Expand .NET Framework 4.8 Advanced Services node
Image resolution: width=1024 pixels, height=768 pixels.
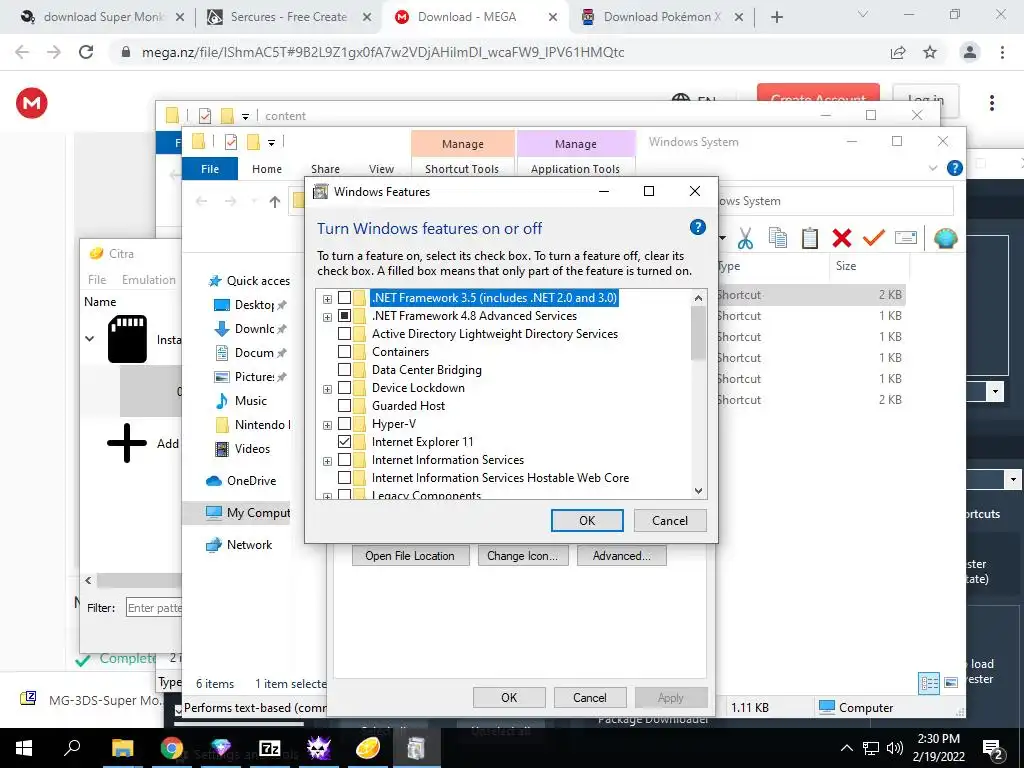pos(327,317)
